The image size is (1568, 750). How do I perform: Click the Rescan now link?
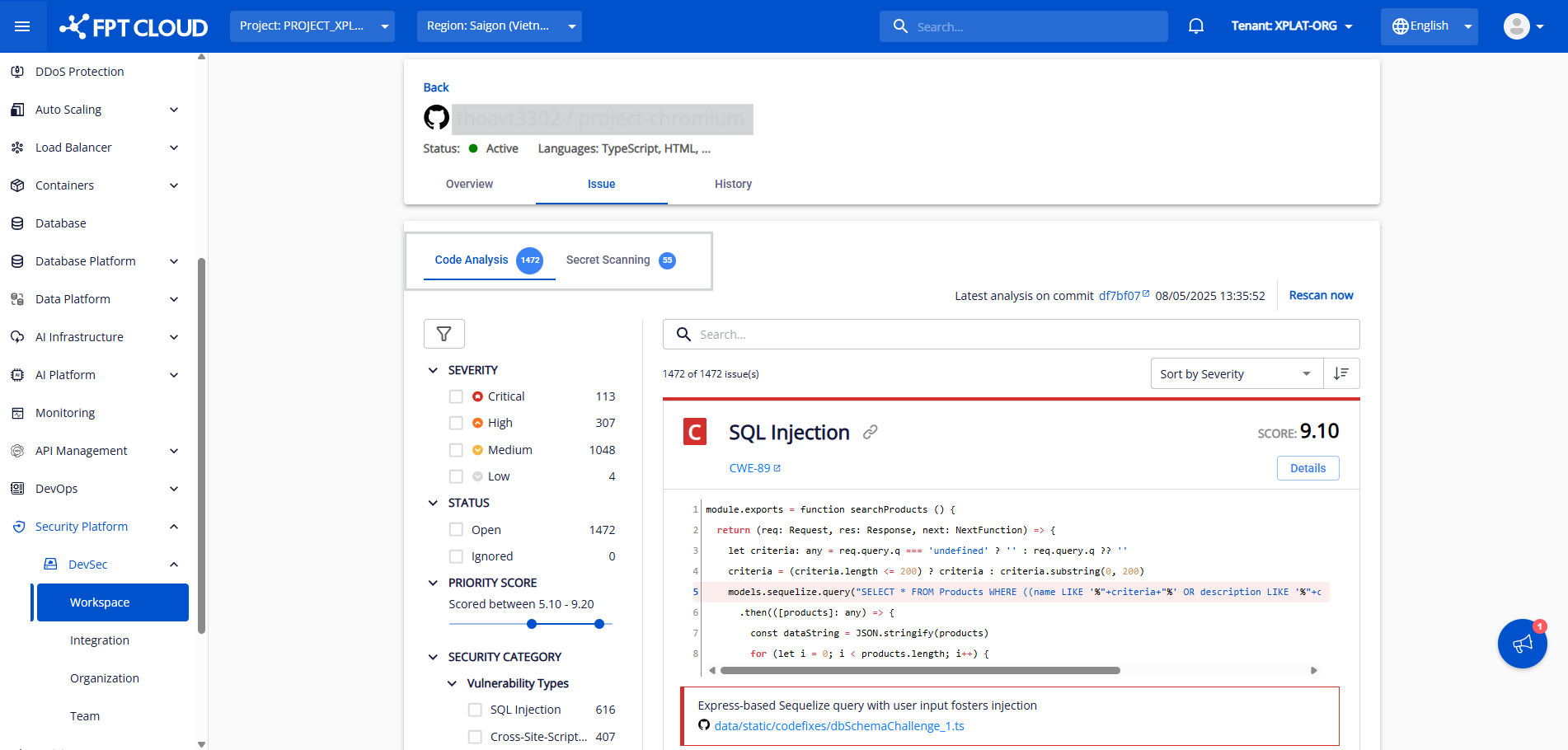click(x=1321, y=295)
